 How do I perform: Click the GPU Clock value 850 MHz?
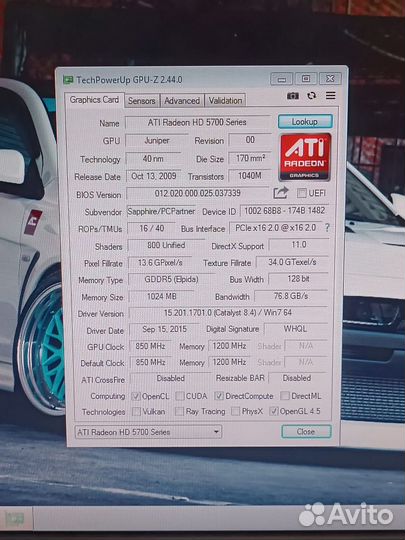150,346
